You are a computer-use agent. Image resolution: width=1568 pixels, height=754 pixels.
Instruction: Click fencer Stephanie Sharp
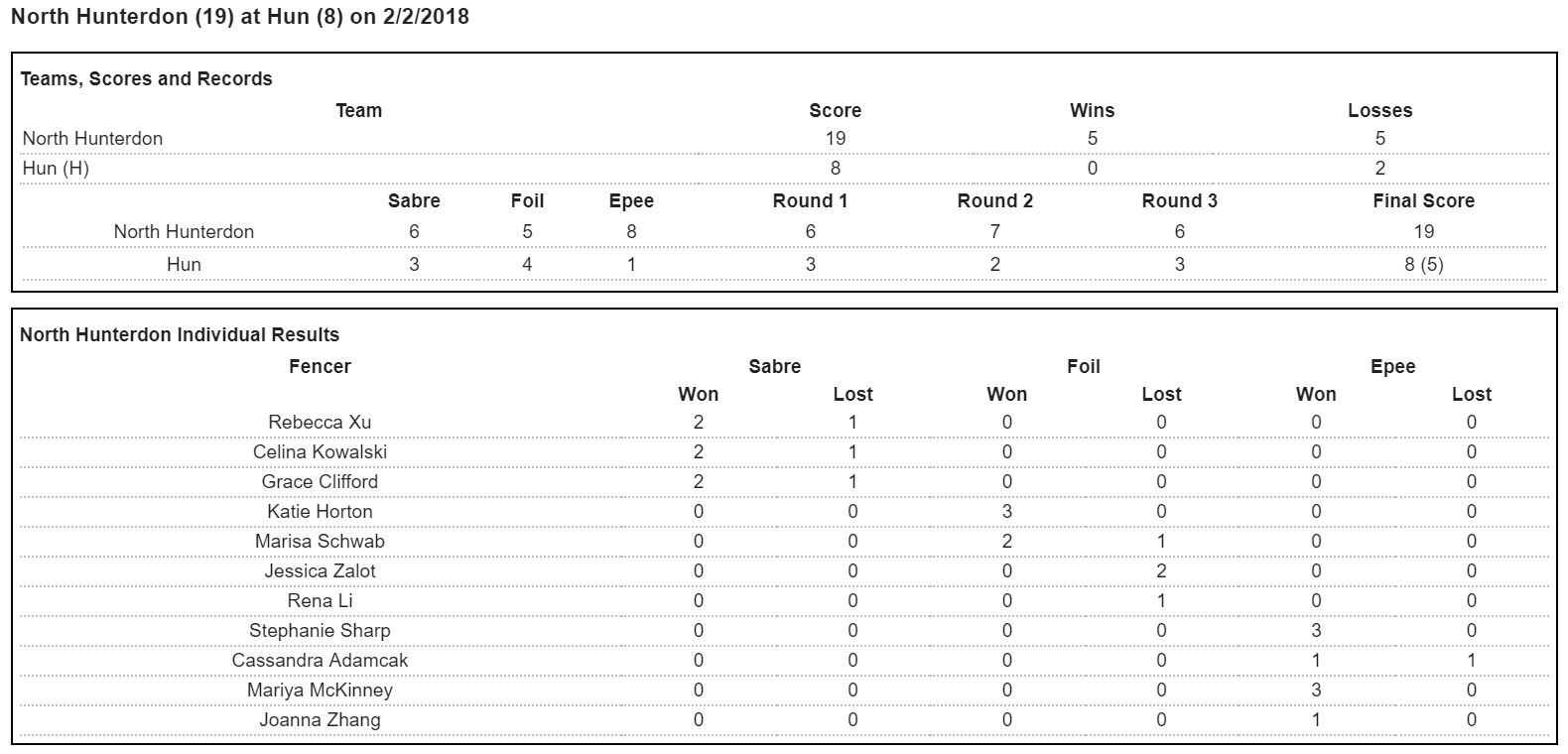[320, 631]
